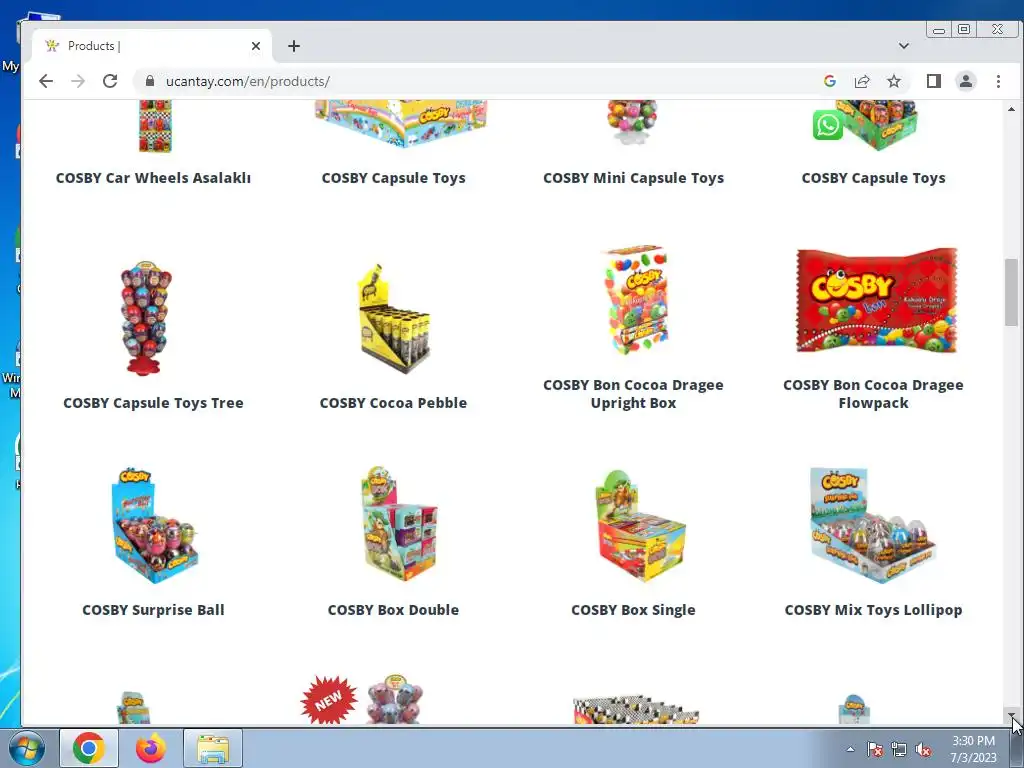The height and width of the screenshot is (768, 1024).
Task: Click red Cosby Flowpack image
Action: click(x=876, y=300)
